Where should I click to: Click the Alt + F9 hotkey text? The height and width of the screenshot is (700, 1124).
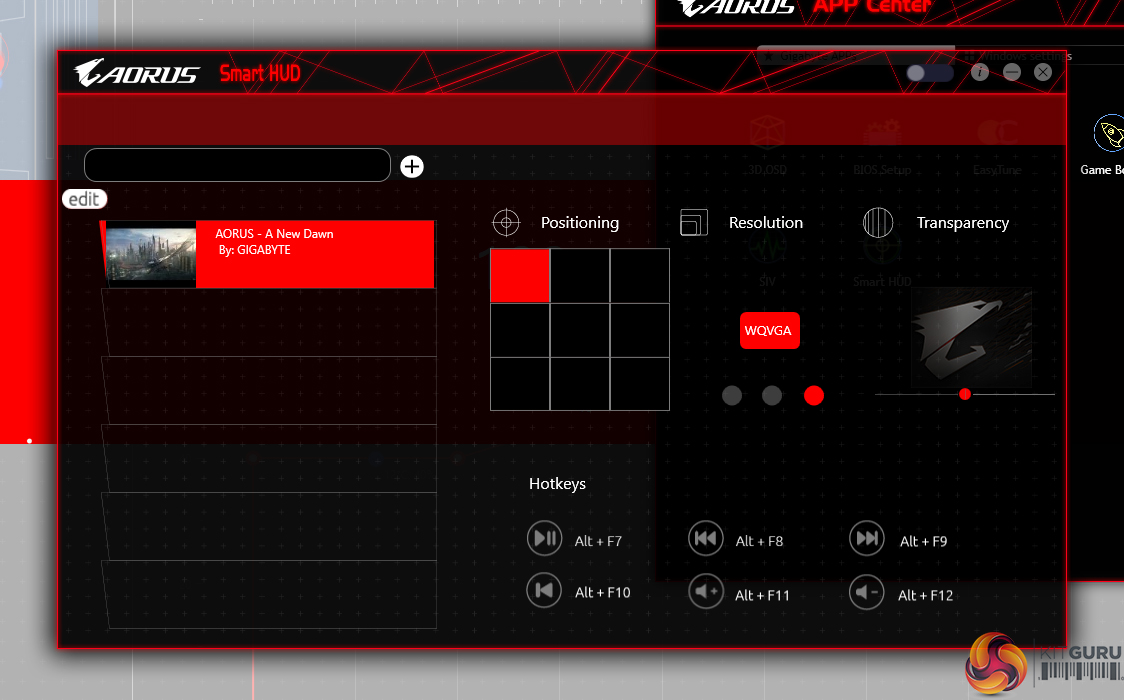(923, 541)
